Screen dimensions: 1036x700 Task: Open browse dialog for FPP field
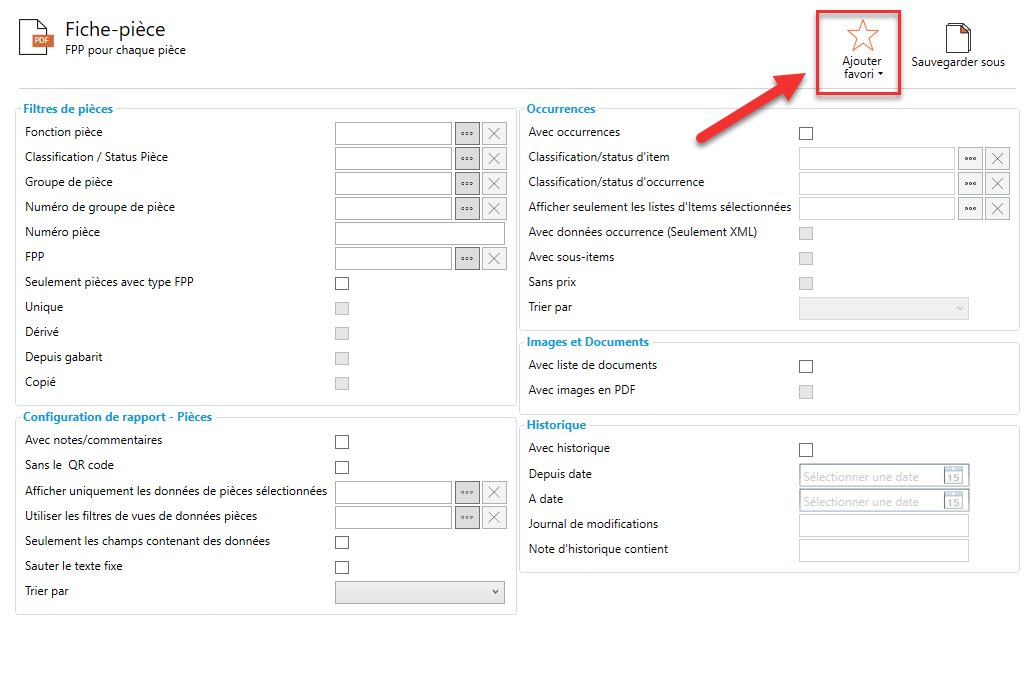coord(467,259)
